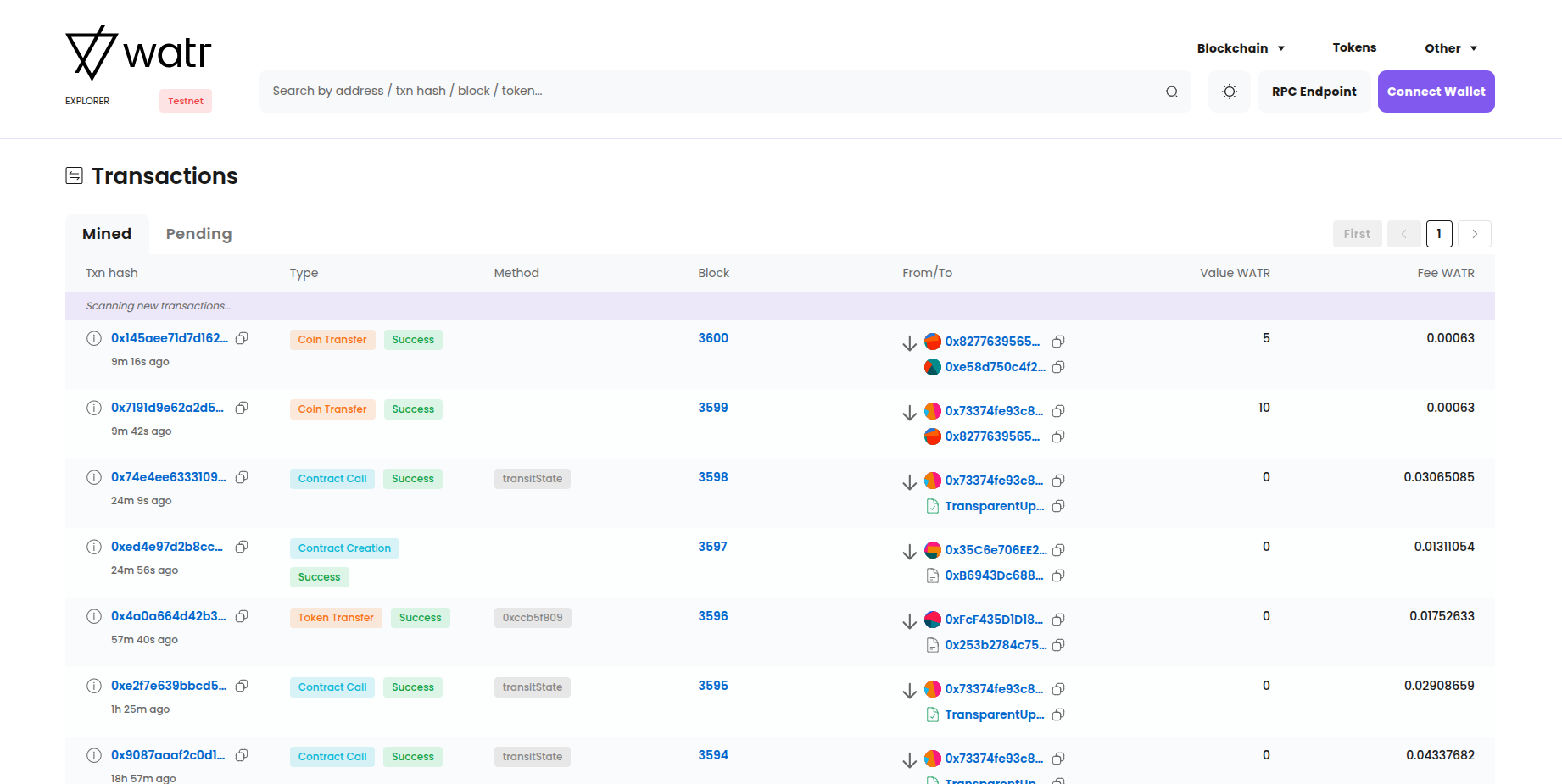The image size is (1562, 784).
Task: Copy contract address 0xB6943Dc688 with copy icon
Action: click(x=1058, y=575)
